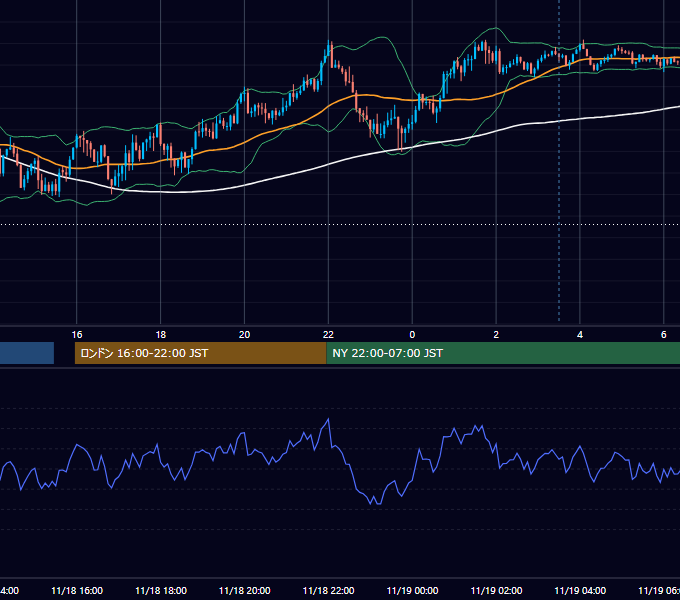
Task: Click the "11/18 20:00" date label
Action: click(x=245, y=590)
